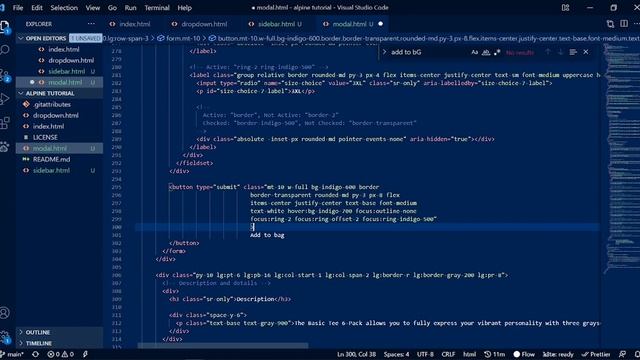Go to previous match arrow in find widget
640x360 pixels.
click(548, 52)
